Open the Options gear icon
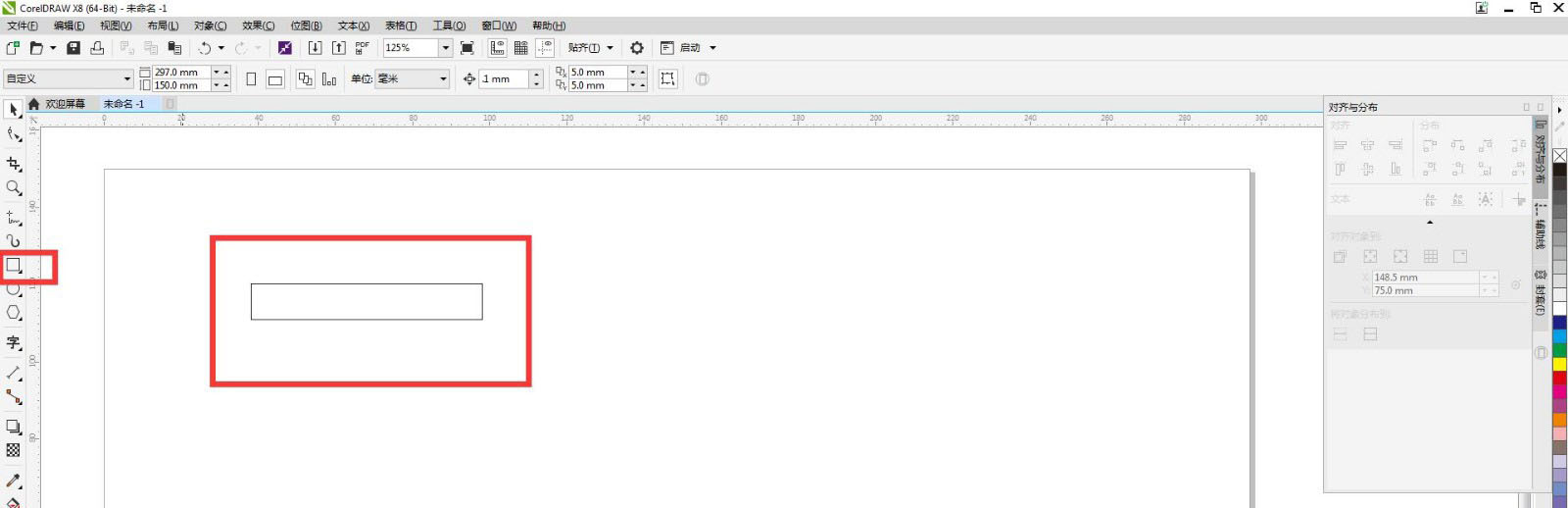This screenshot has height=508, width=1568. [637, 48]
